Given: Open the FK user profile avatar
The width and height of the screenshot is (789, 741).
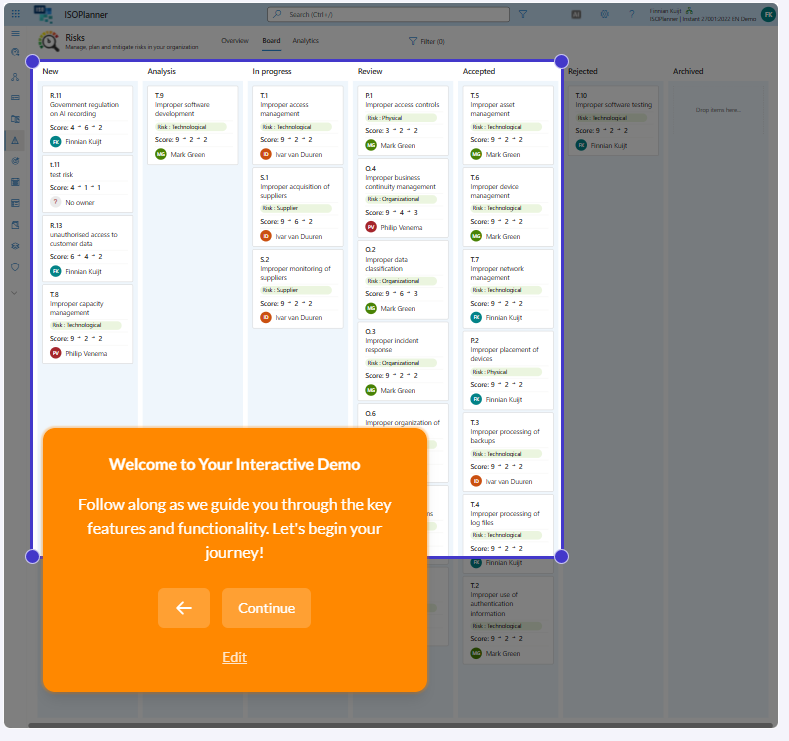Looking at the screenshot, I should (x=768, y=15).
